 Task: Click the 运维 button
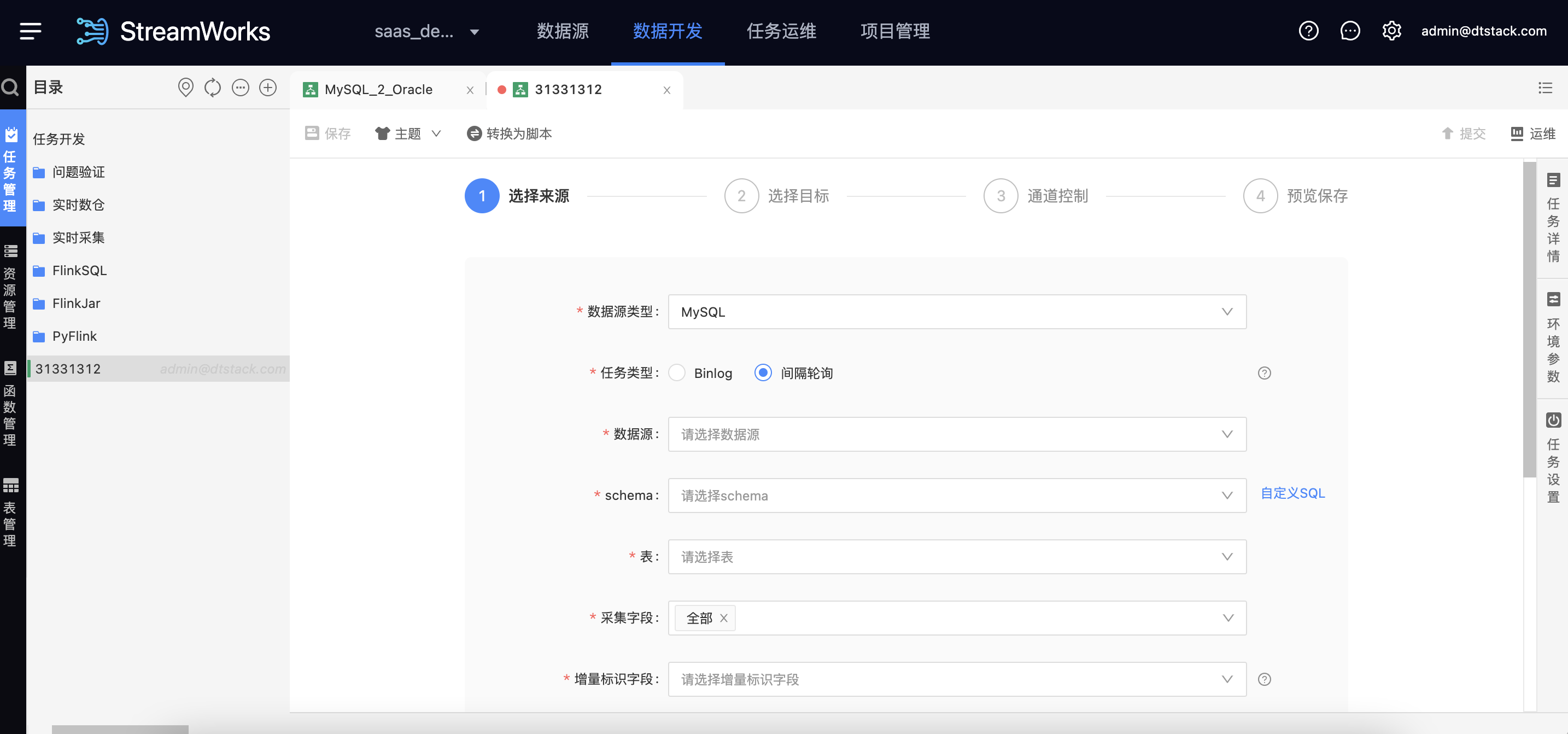[x=1532, y=133]
